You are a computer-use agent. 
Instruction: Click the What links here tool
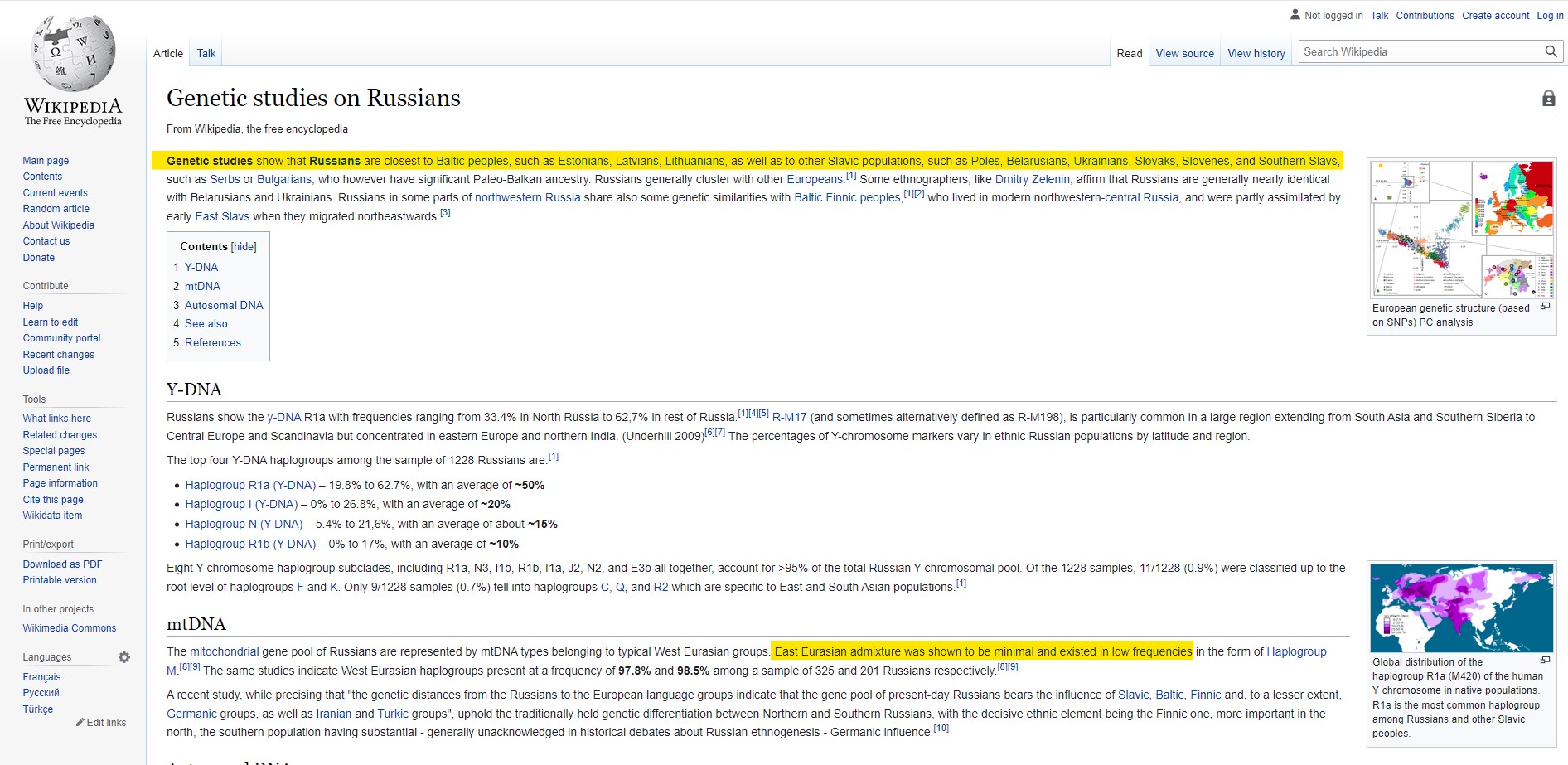57,419
